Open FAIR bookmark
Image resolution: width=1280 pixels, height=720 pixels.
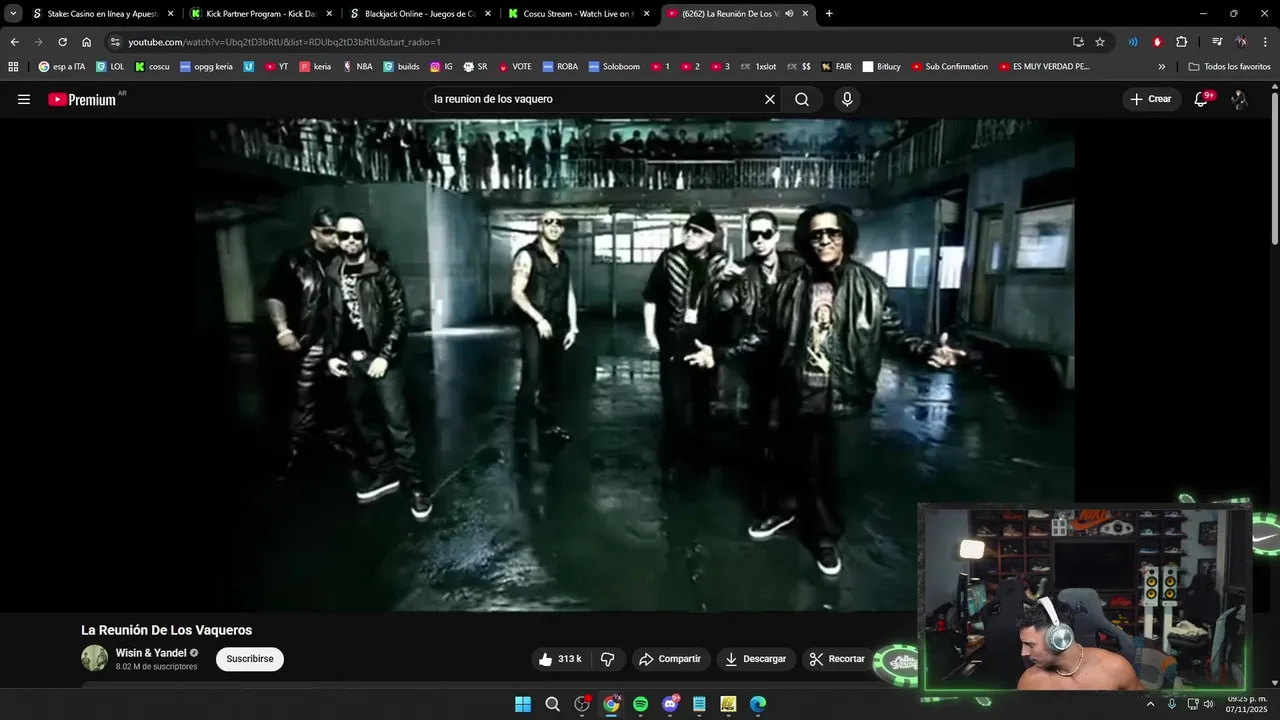click(837, 67)
